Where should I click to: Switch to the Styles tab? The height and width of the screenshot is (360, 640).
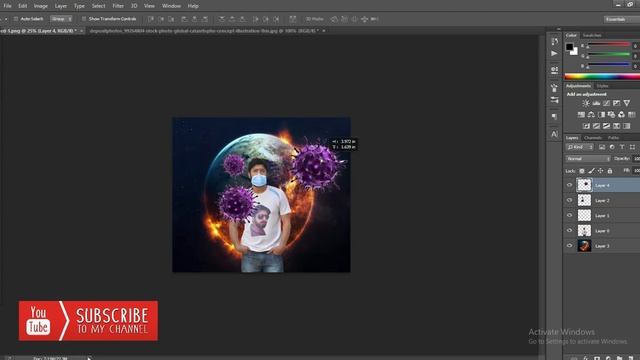tap(602, 86)
